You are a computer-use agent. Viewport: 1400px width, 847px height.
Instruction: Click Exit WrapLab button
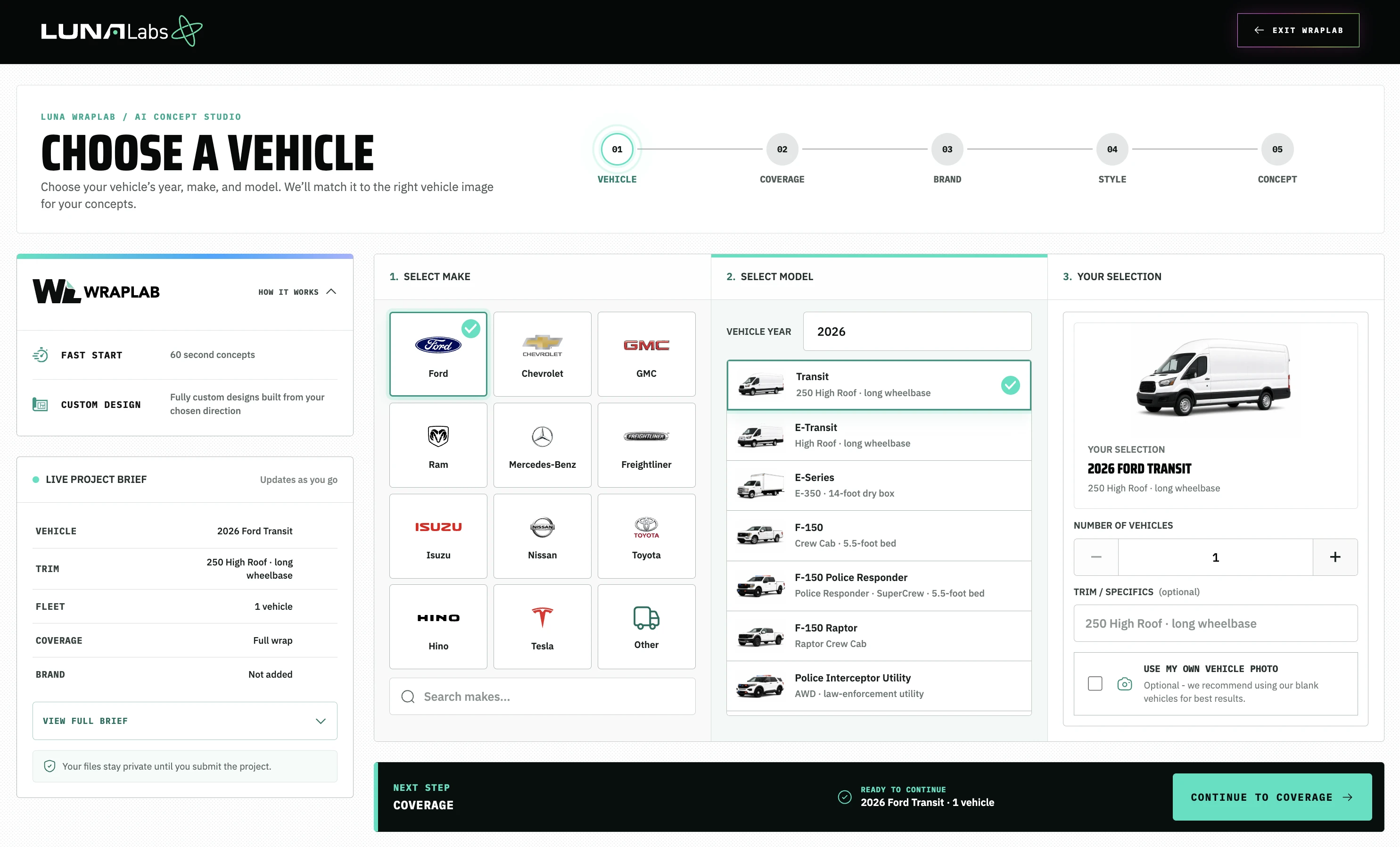(x=1298, y=30)
